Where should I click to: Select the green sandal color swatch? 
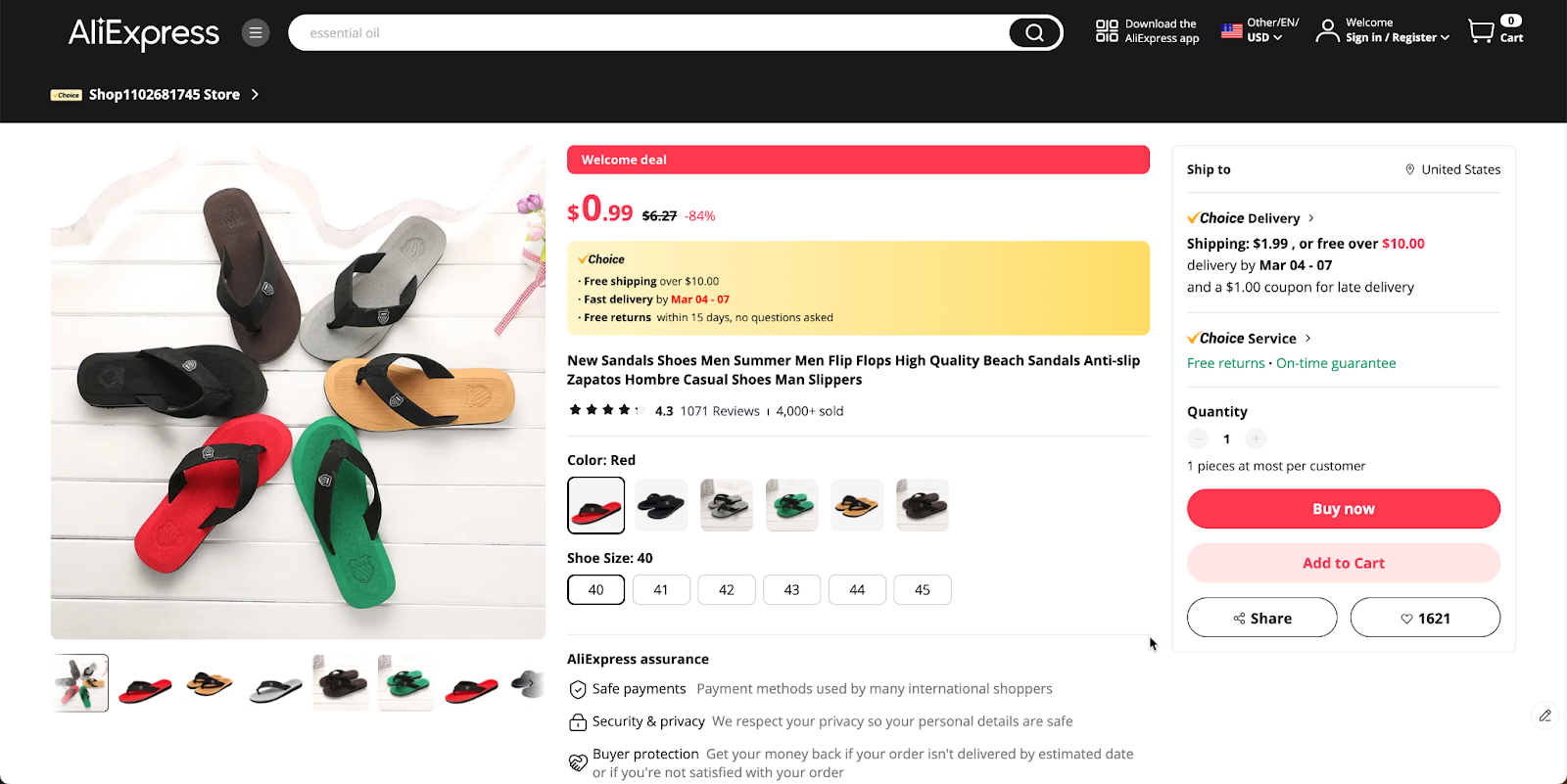click(x=790, y=505)
